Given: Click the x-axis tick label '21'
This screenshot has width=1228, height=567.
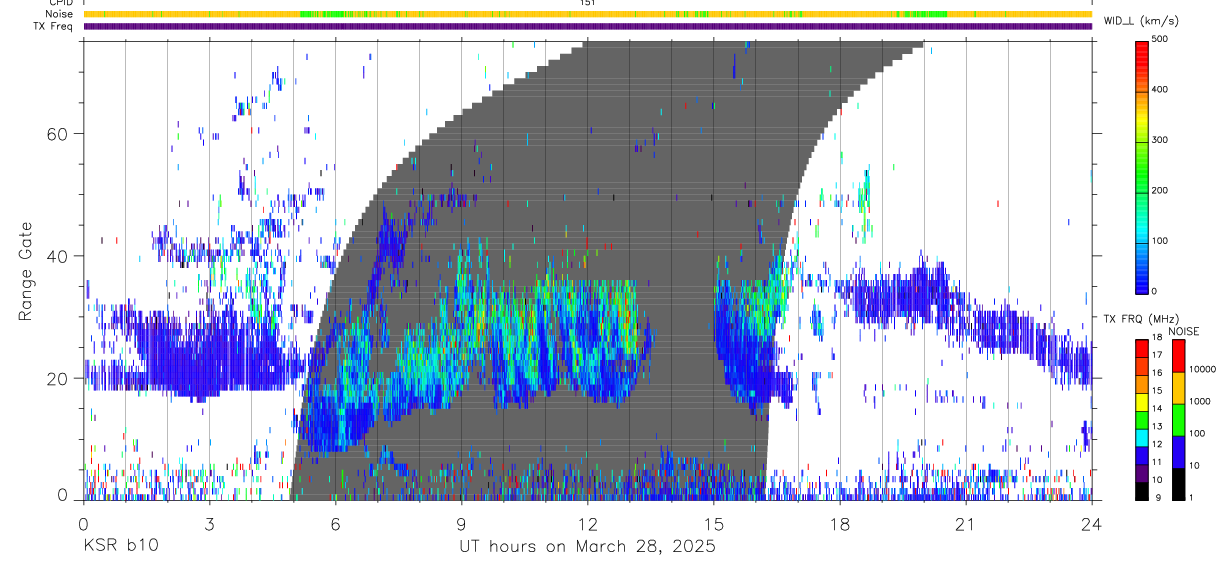Looking at the screenshot, I should 965,524.
